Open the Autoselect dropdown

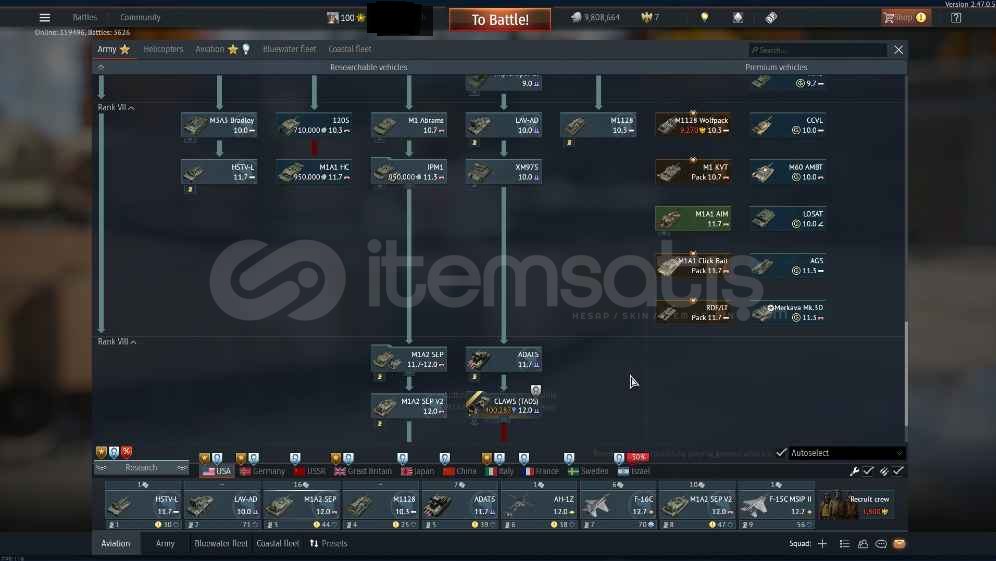(845, 453)
